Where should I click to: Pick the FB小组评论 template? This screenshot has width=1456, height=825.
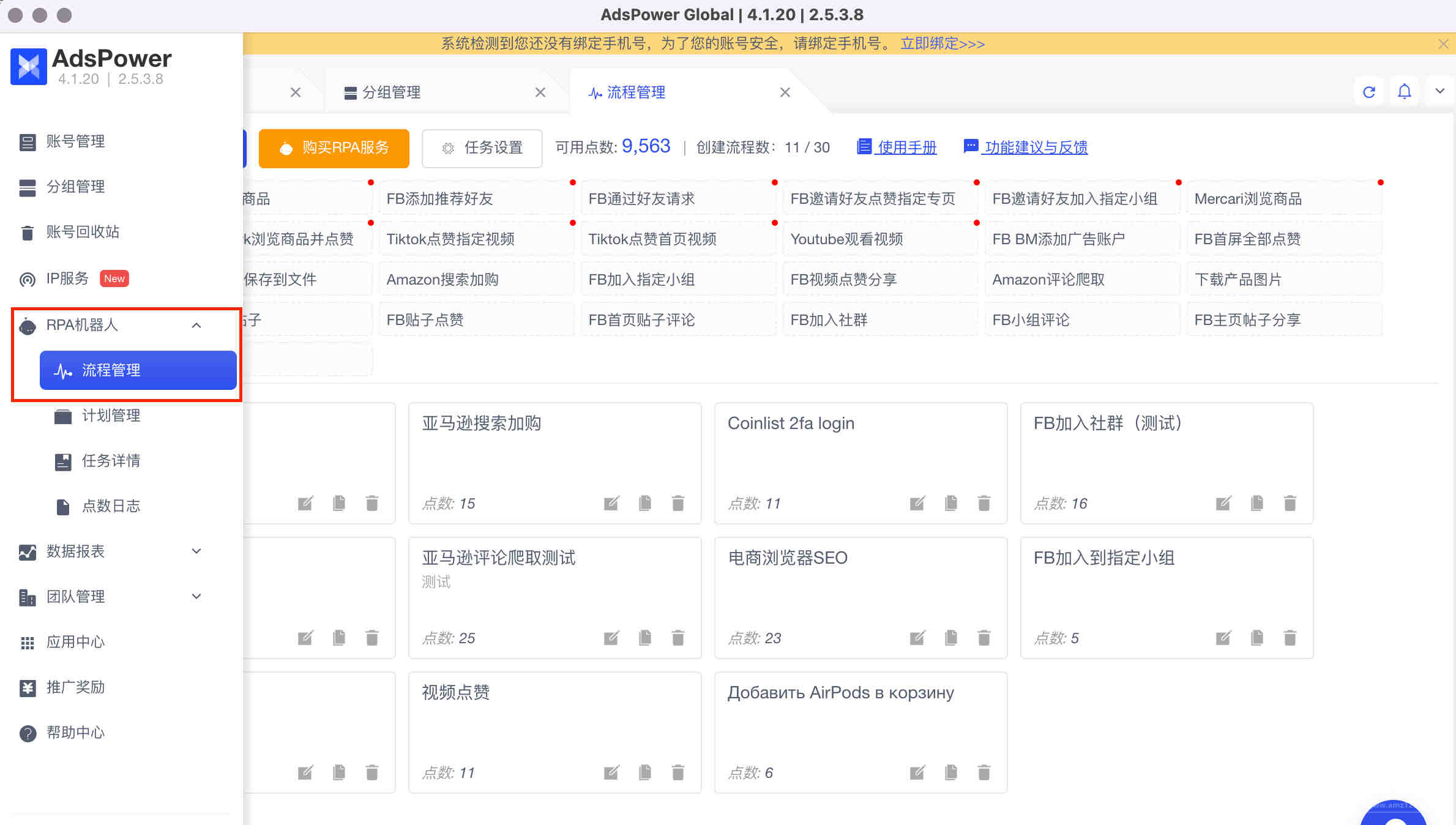pos(1082,319)
